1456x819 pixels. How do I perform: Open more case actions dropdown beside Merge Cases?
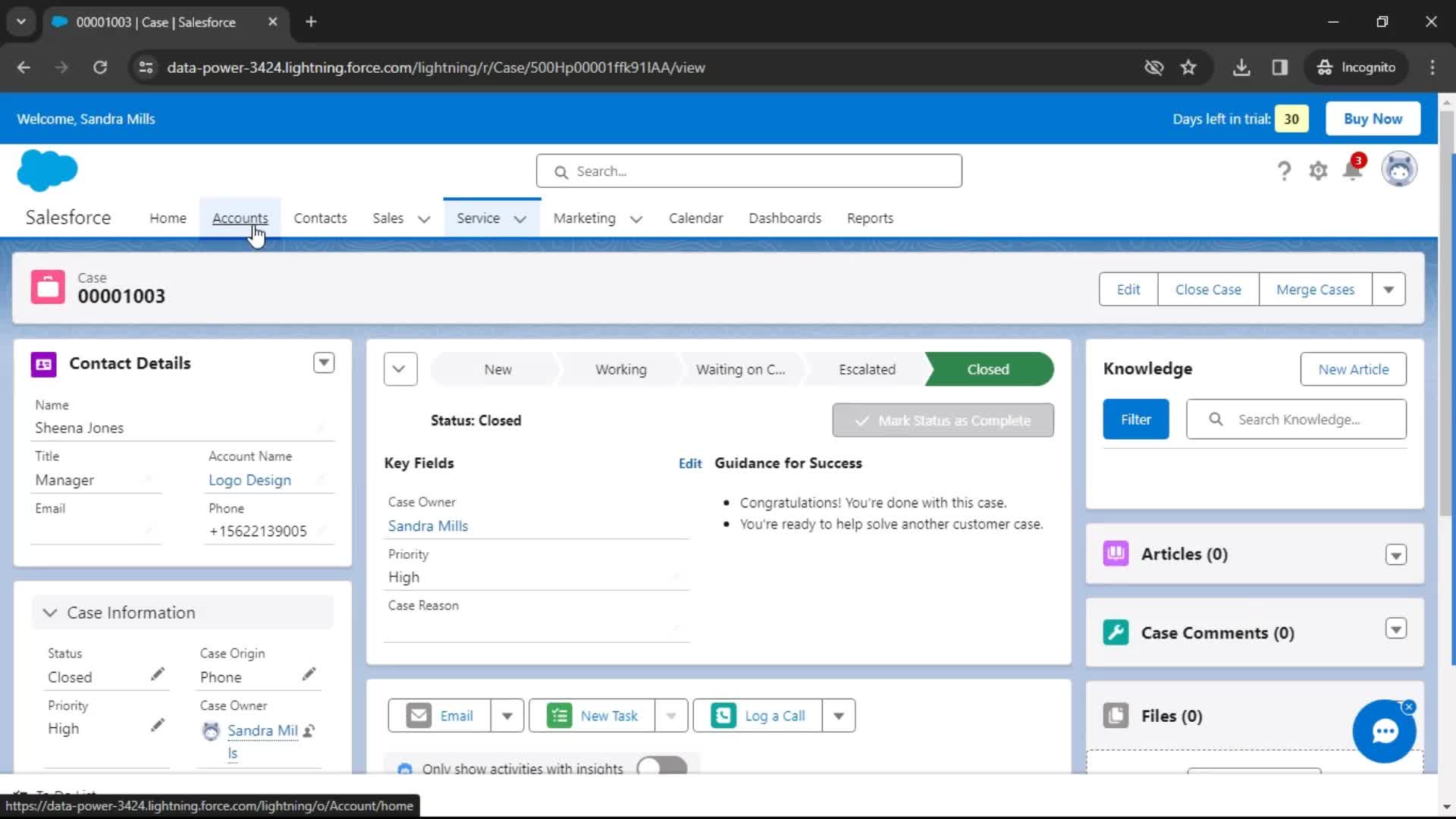[x=1389, y=290]
